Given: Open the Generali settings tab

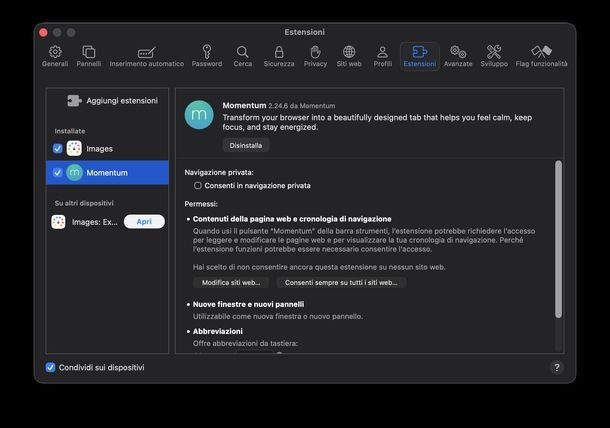Looking at the screenshot, I should tap(55, 56).
